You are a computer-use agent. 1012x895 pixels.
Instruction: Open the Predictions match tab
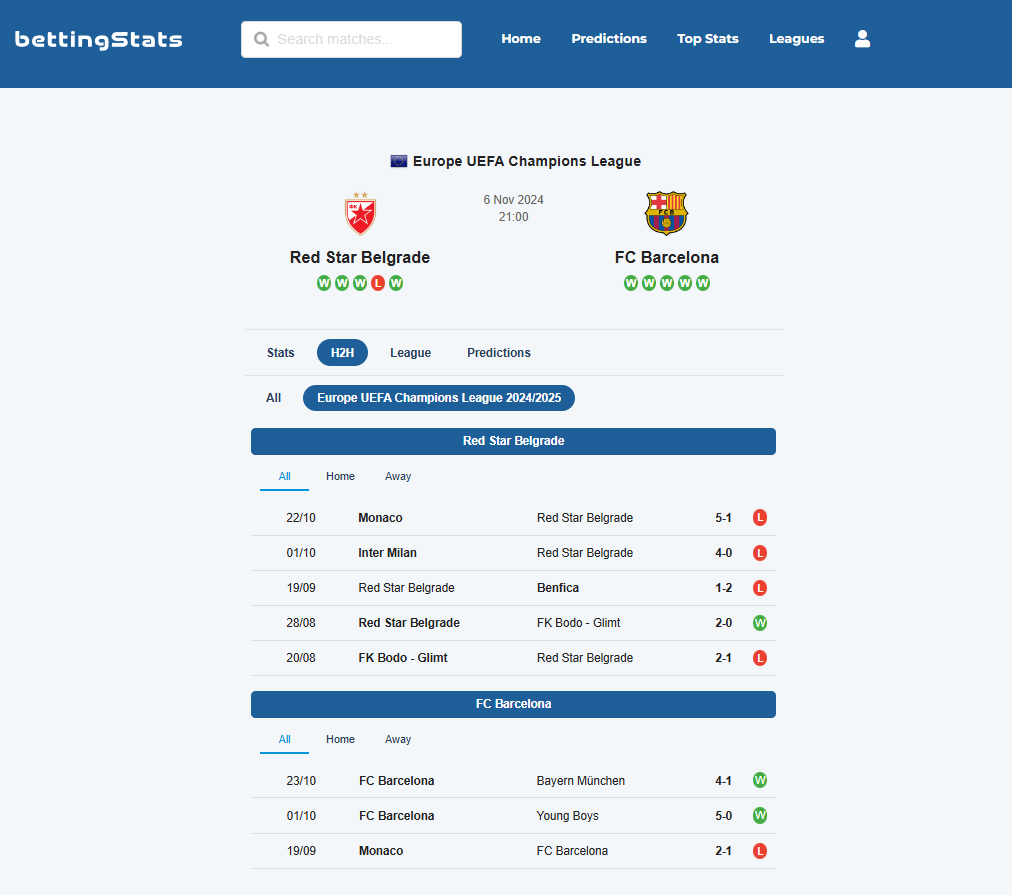499,353
